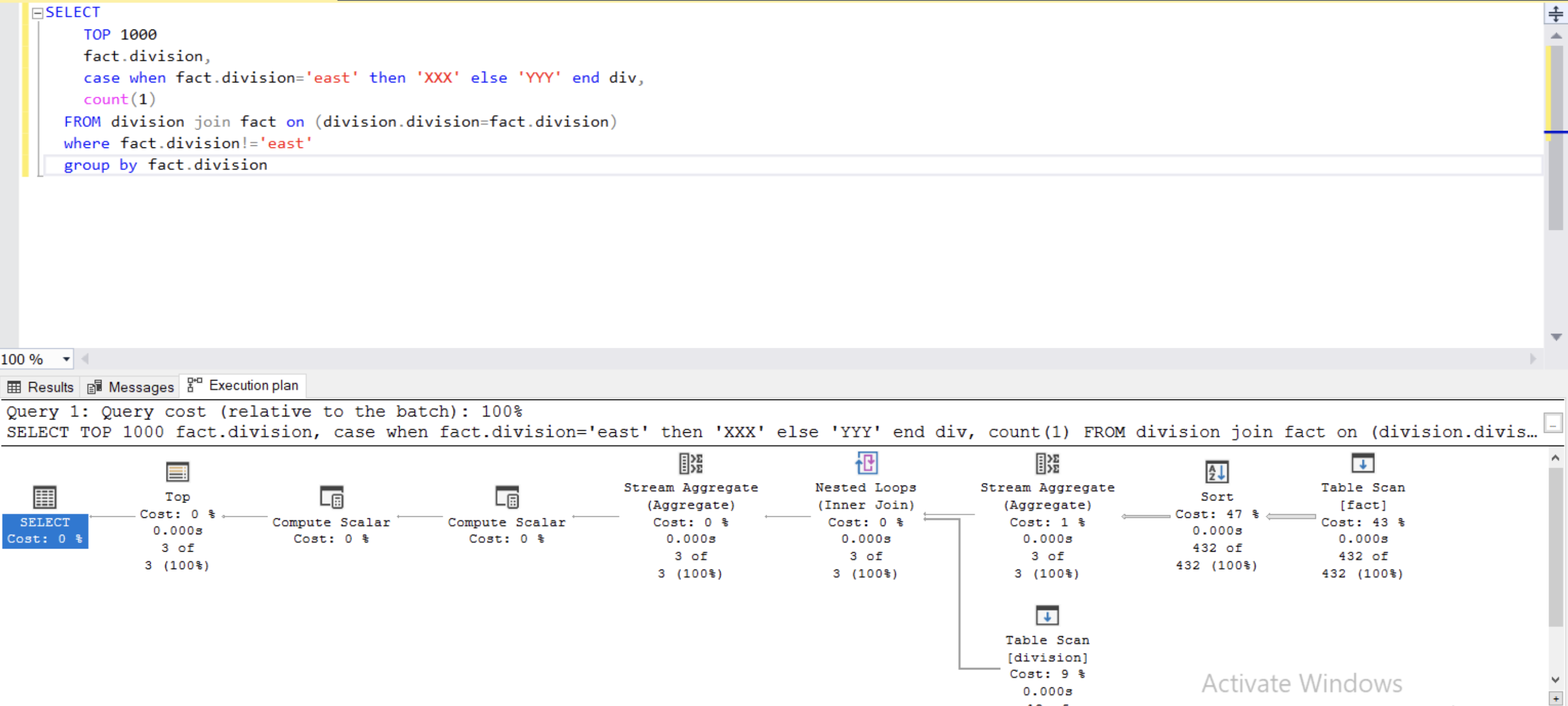This screenshot has height=706, width=1568.
Task: Click the execution plan scrollbar down arrow
Action: 1556,680
